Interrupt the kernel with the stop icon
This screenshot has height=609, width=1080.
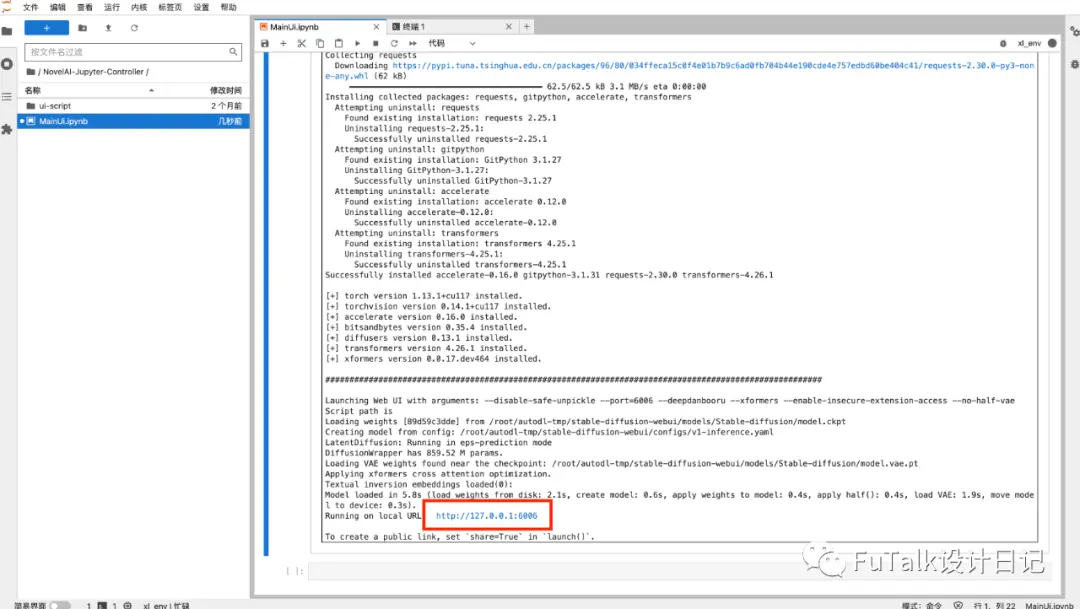(375, 43)
